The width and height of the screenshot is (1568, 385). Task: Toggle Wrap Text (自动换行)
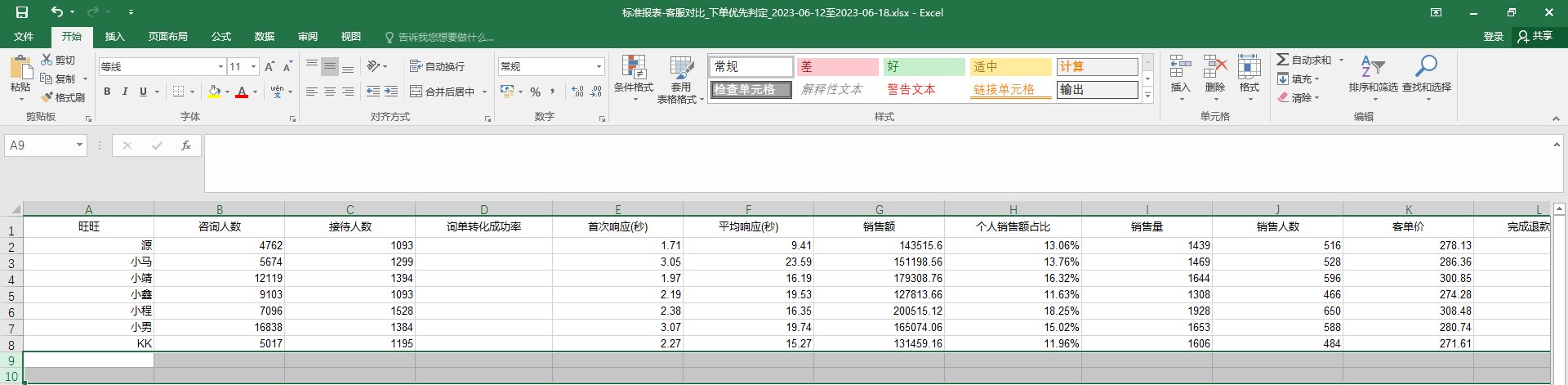pos(437,66)
